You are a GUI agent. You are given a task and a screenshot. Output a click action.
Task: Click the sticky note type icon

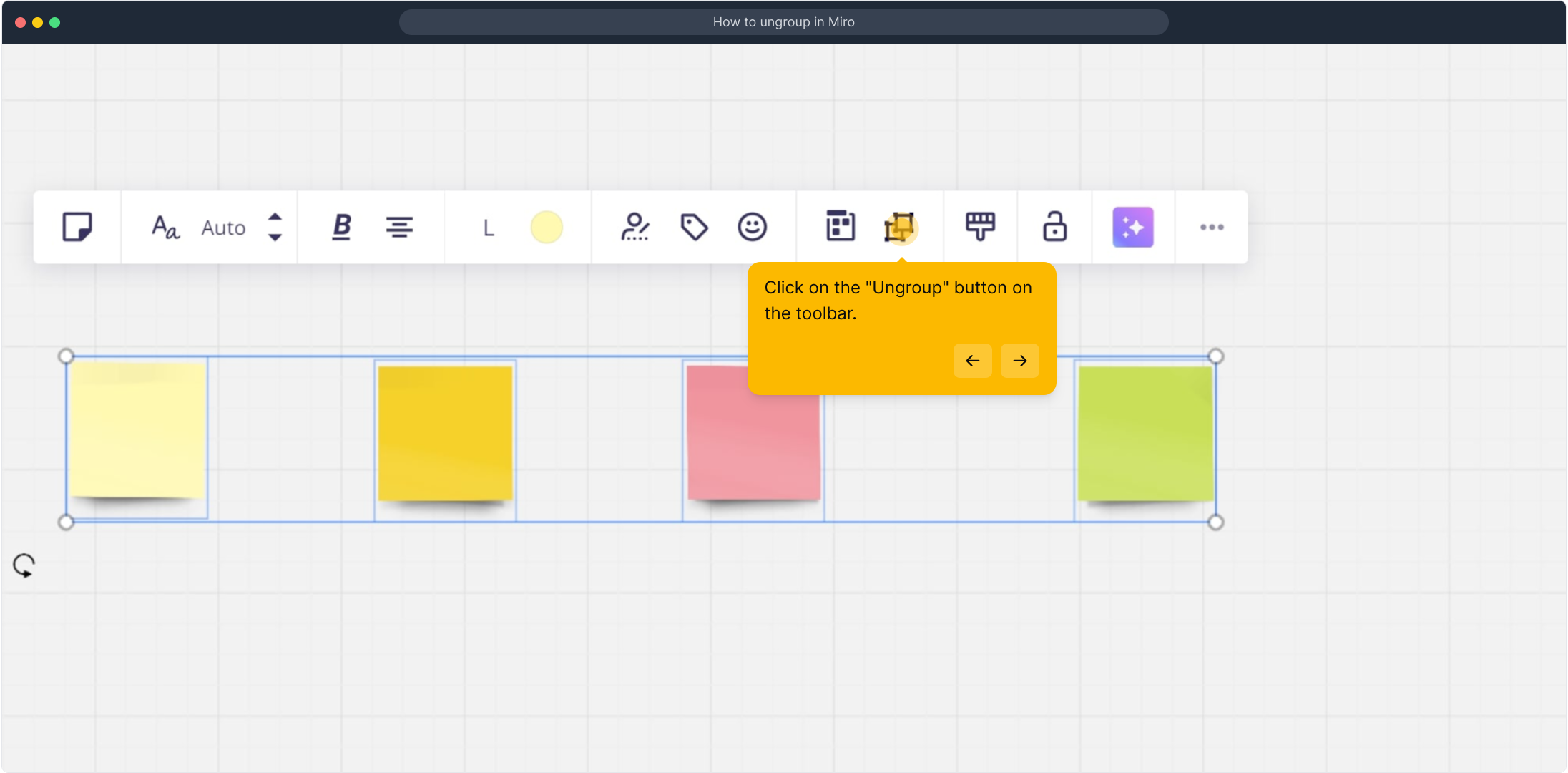coord(77,228)
